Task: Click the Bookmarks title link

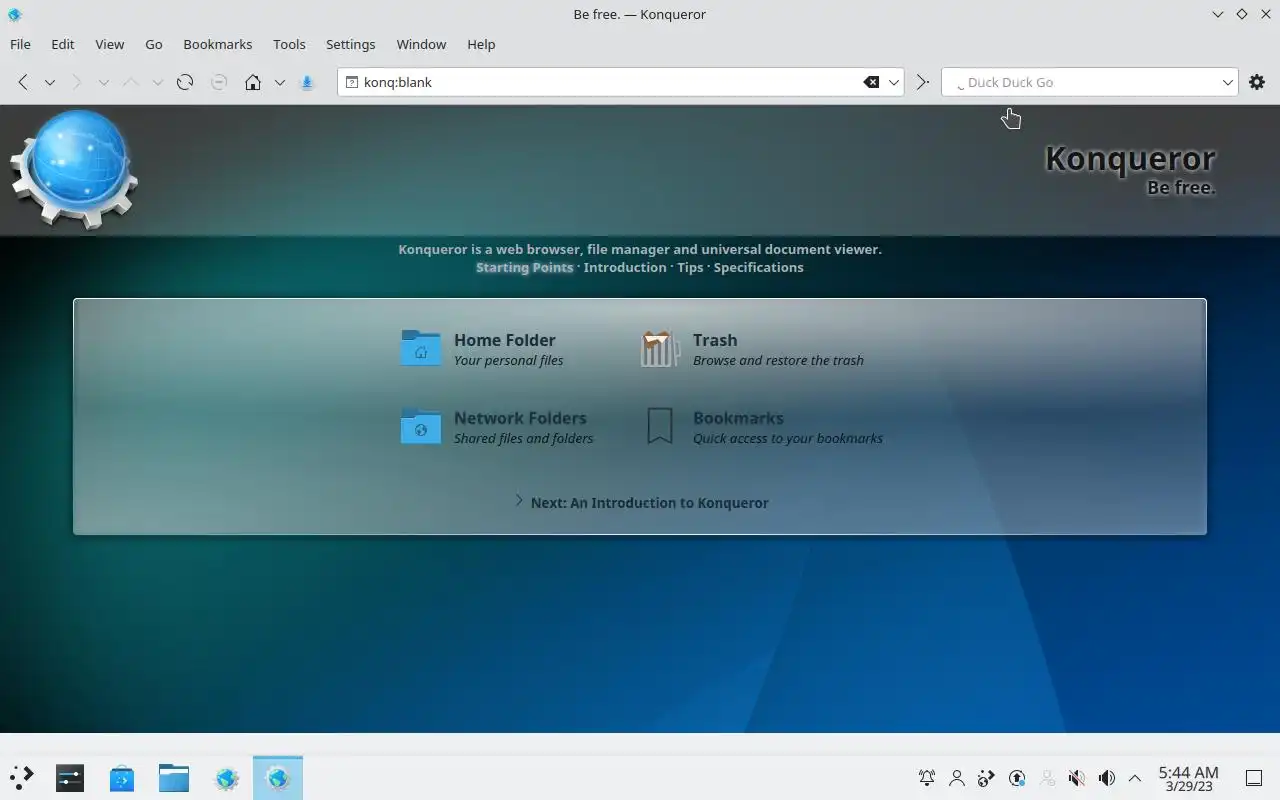Action: coord(738,418)
